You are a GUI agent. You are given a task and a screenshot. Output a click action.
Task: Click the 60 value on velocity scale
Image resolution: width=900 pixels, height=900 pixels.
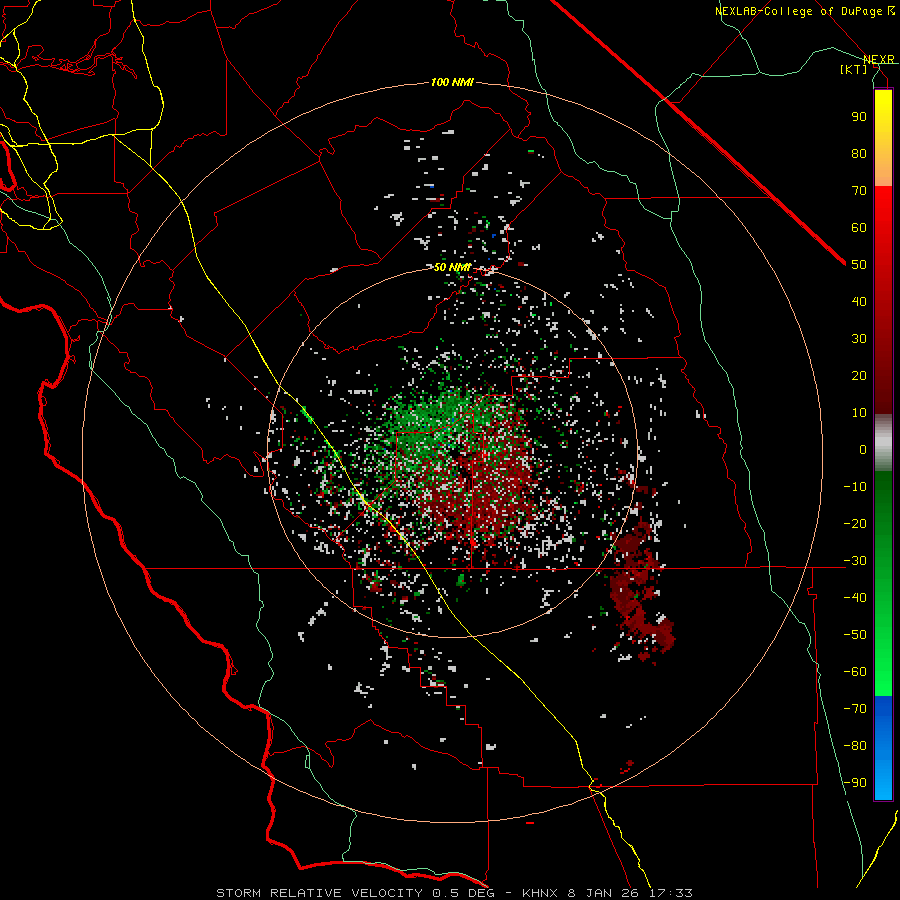click(x=859, y=228)
